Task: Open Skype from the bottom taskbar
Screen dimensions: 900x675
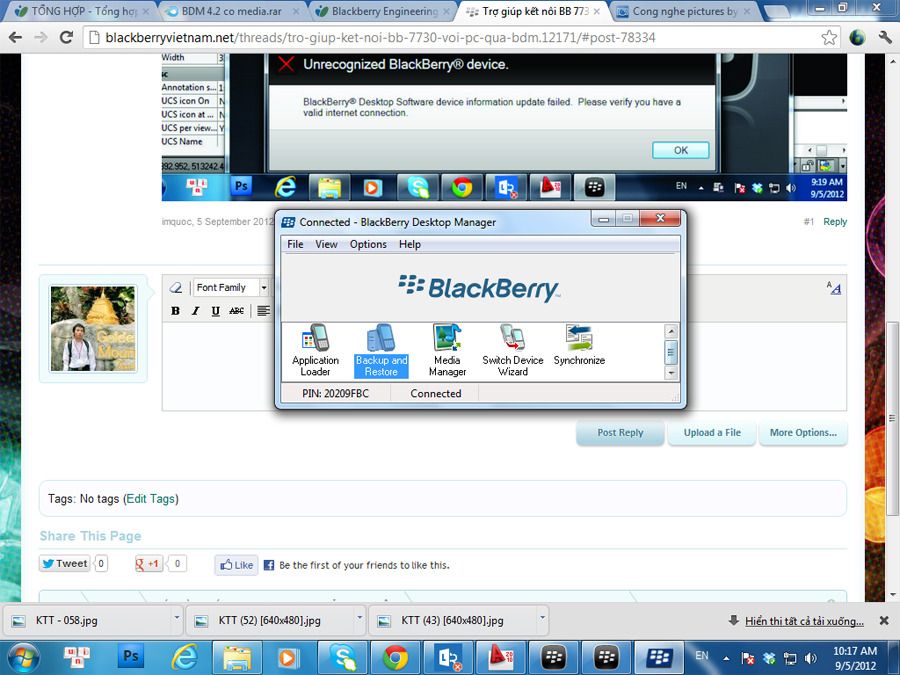Action: pos(343,658)
